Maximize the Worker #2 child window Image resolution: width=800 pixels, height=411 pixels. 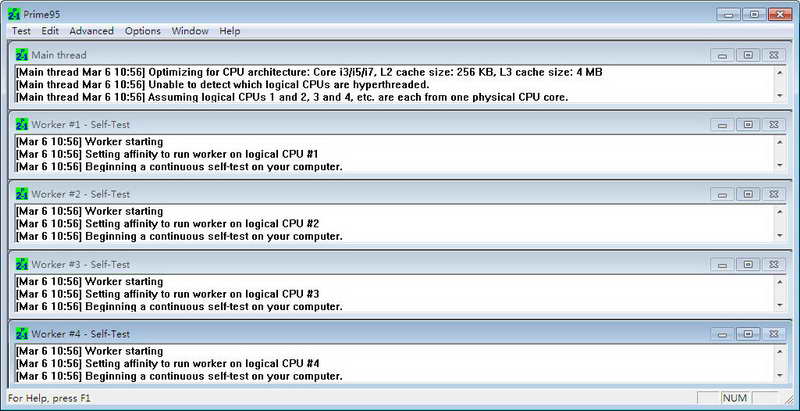[748, 194]
